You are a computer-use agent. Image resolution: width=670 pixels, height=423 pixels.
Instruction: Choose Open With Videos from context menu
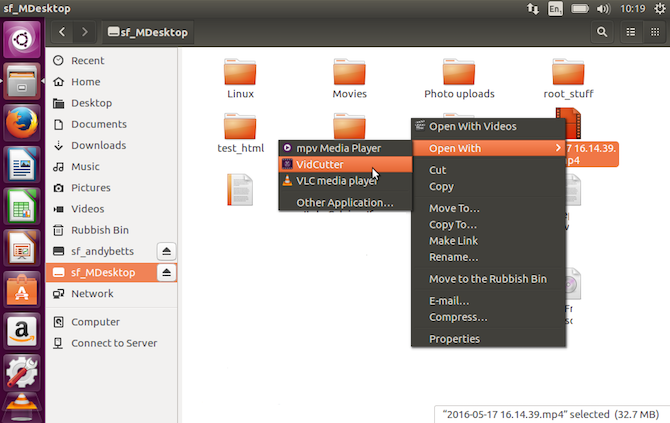pos(489,126)
